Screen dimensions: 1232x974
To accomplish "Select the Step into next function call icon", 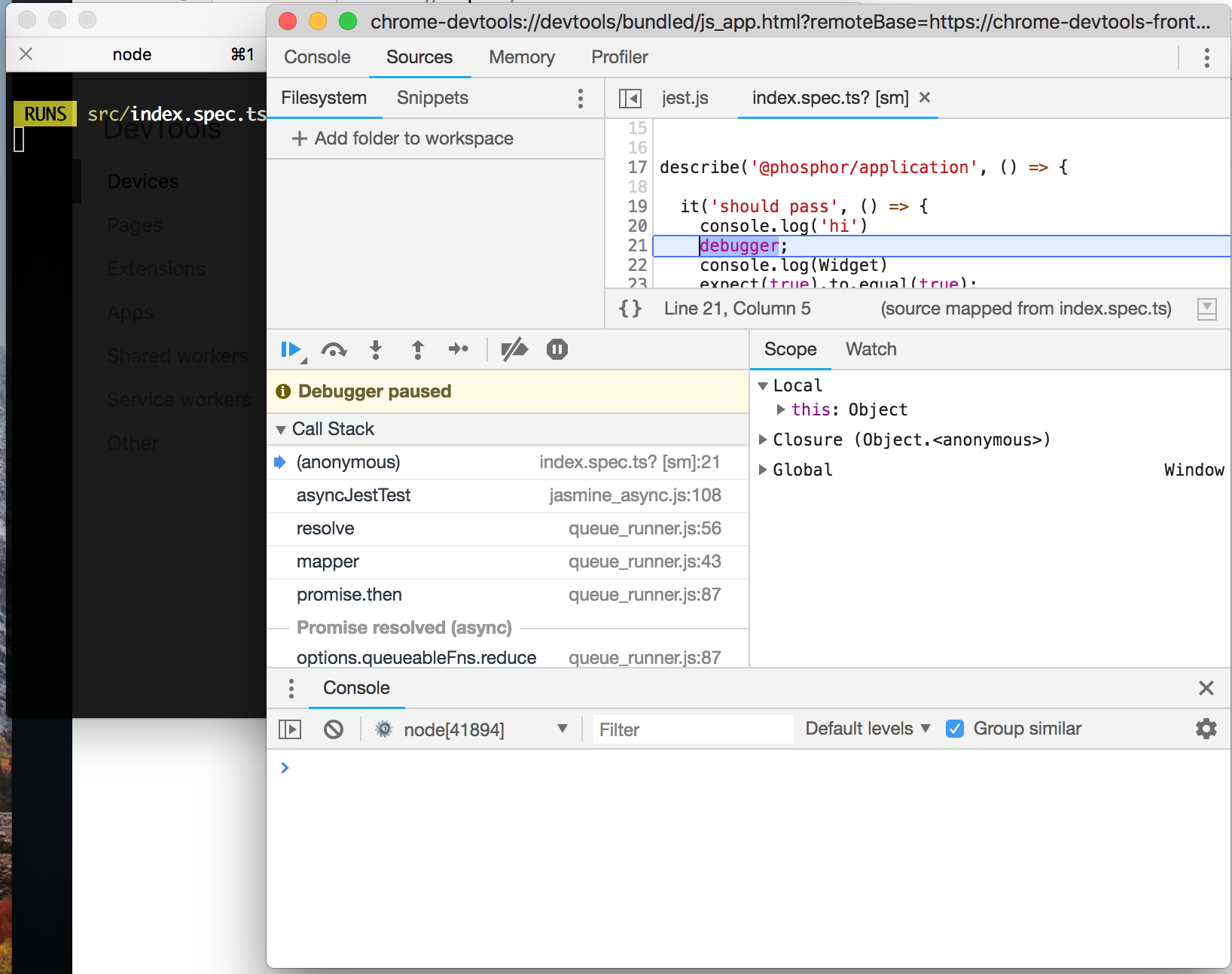I will 376,349.
